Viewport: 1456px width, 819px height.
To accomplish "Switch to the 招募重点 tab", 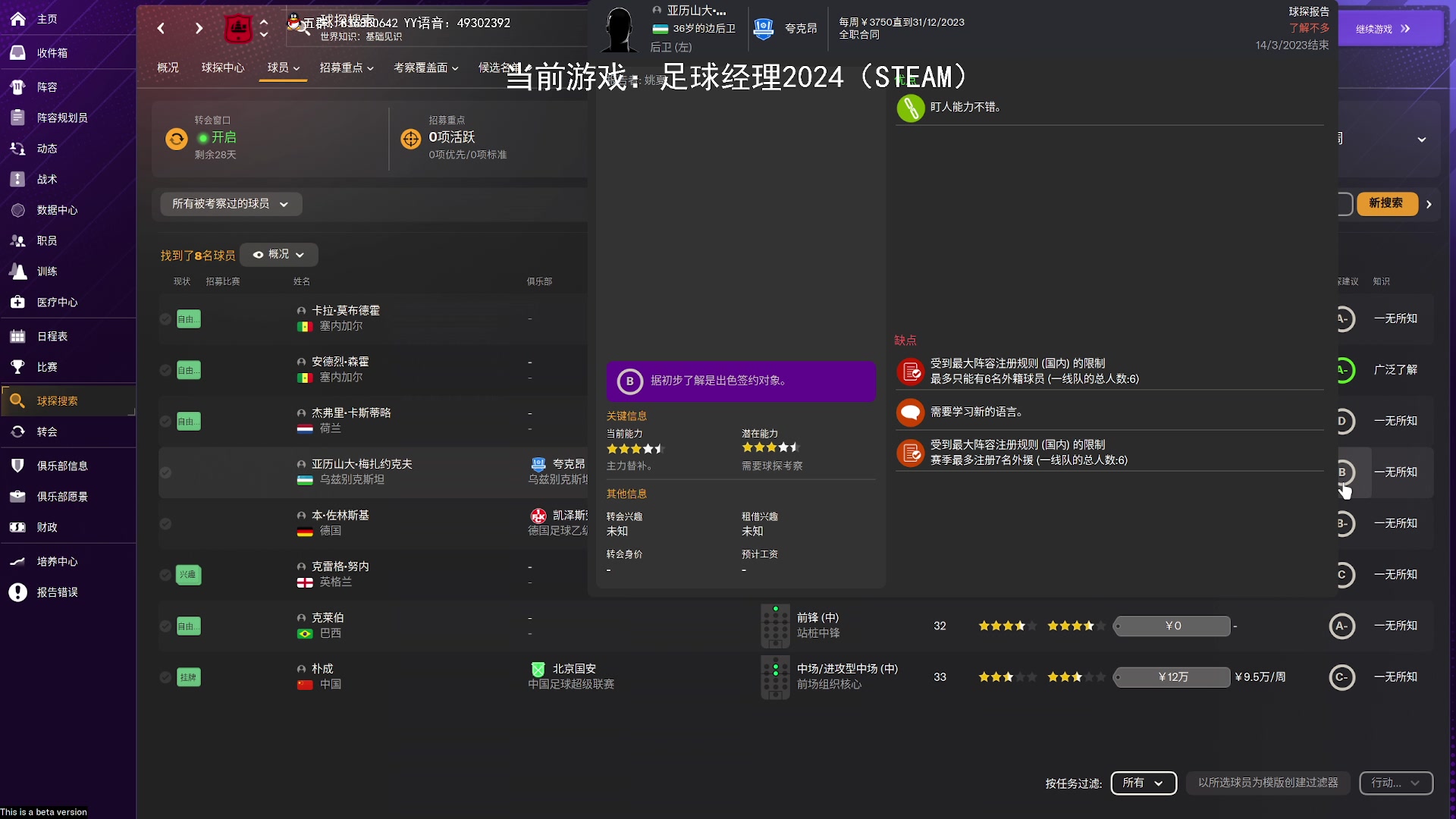I will tap(340, 67).
